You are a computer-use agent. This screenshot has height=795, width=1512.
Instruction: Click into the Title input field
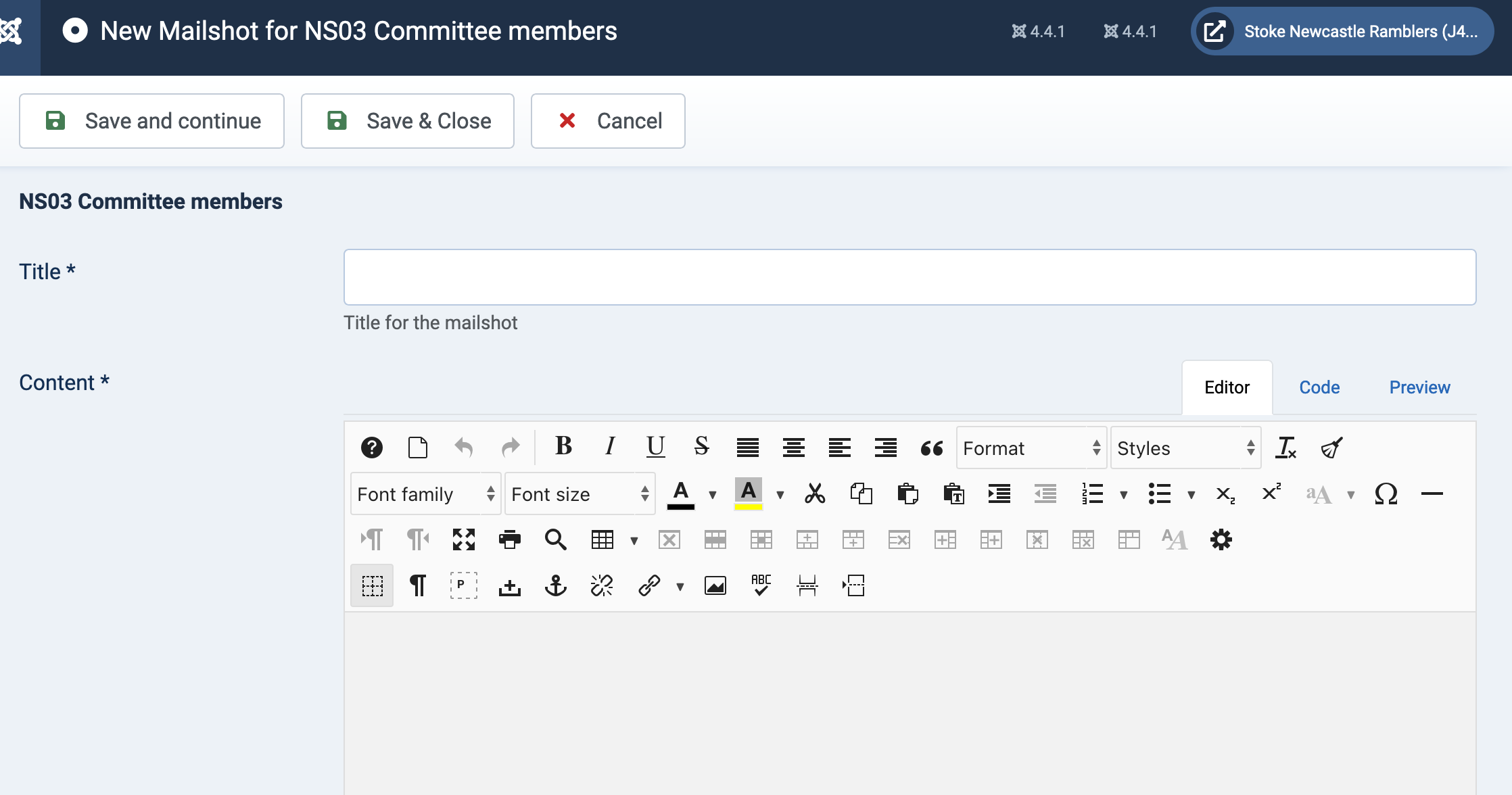[x=909, y=277]
